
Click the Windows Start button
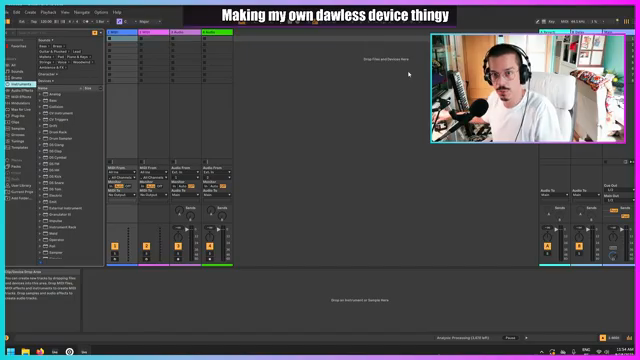coord(11,351)
